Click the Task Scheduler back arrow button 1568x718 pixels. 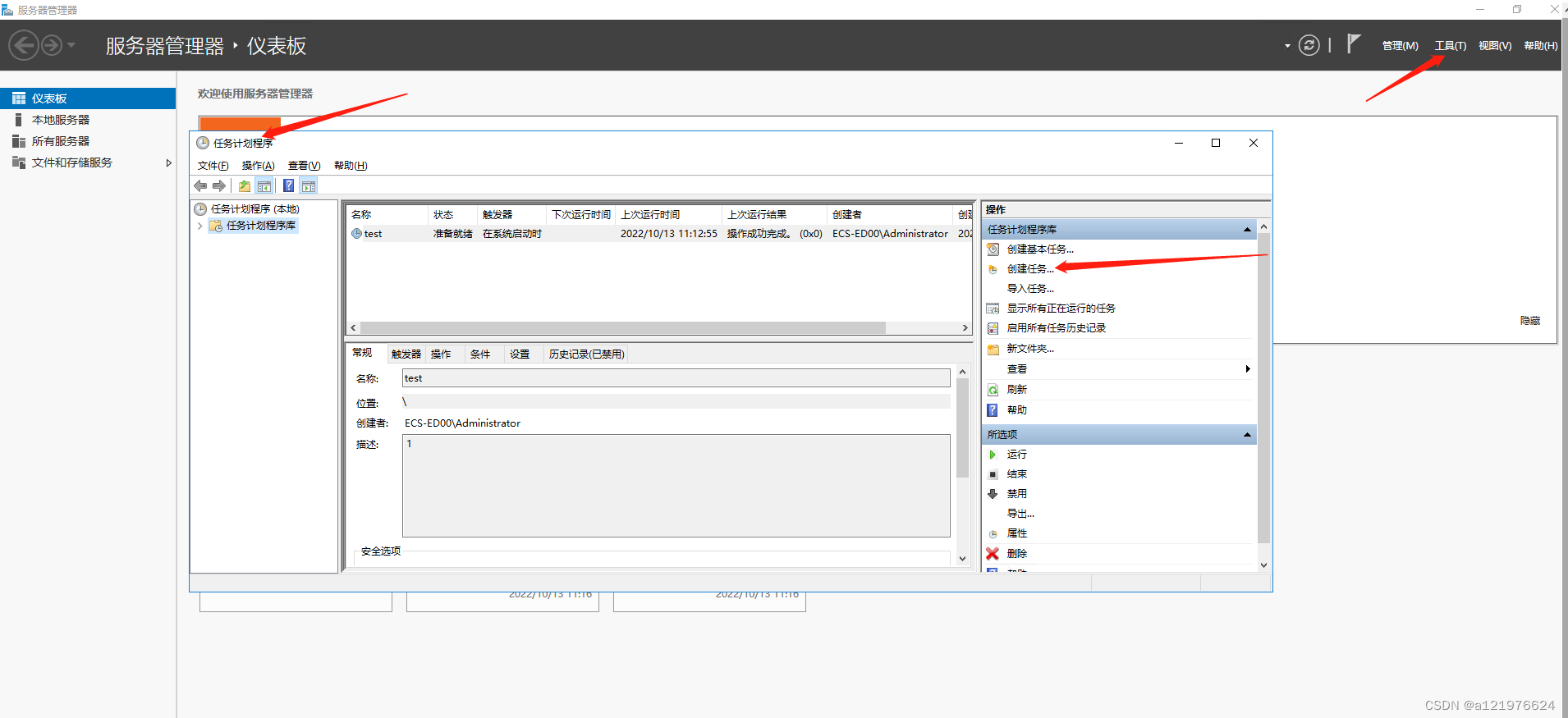click(200, 186)
